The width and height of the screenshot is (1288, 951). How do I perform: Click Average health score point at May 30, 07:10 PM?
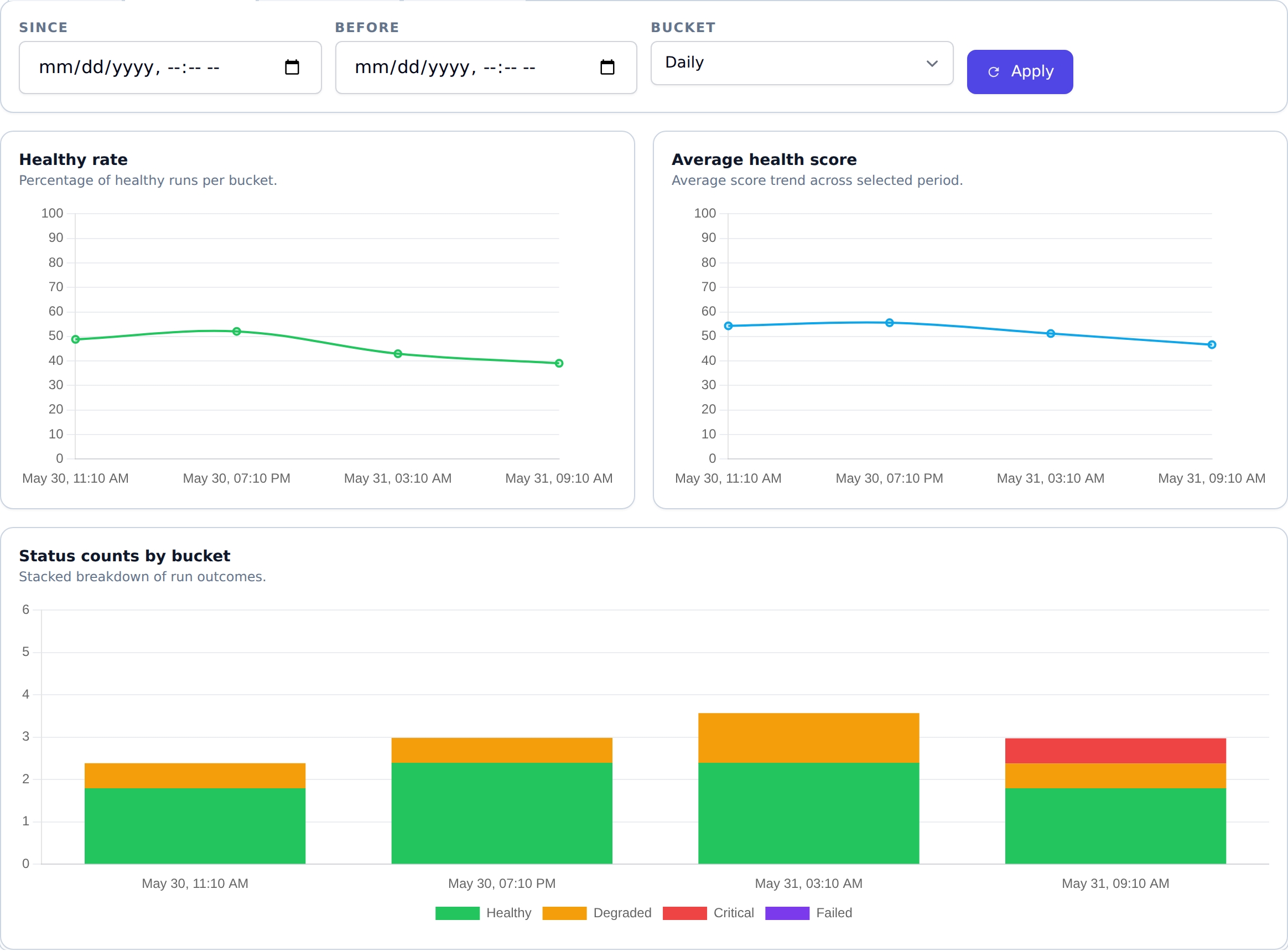889,323
